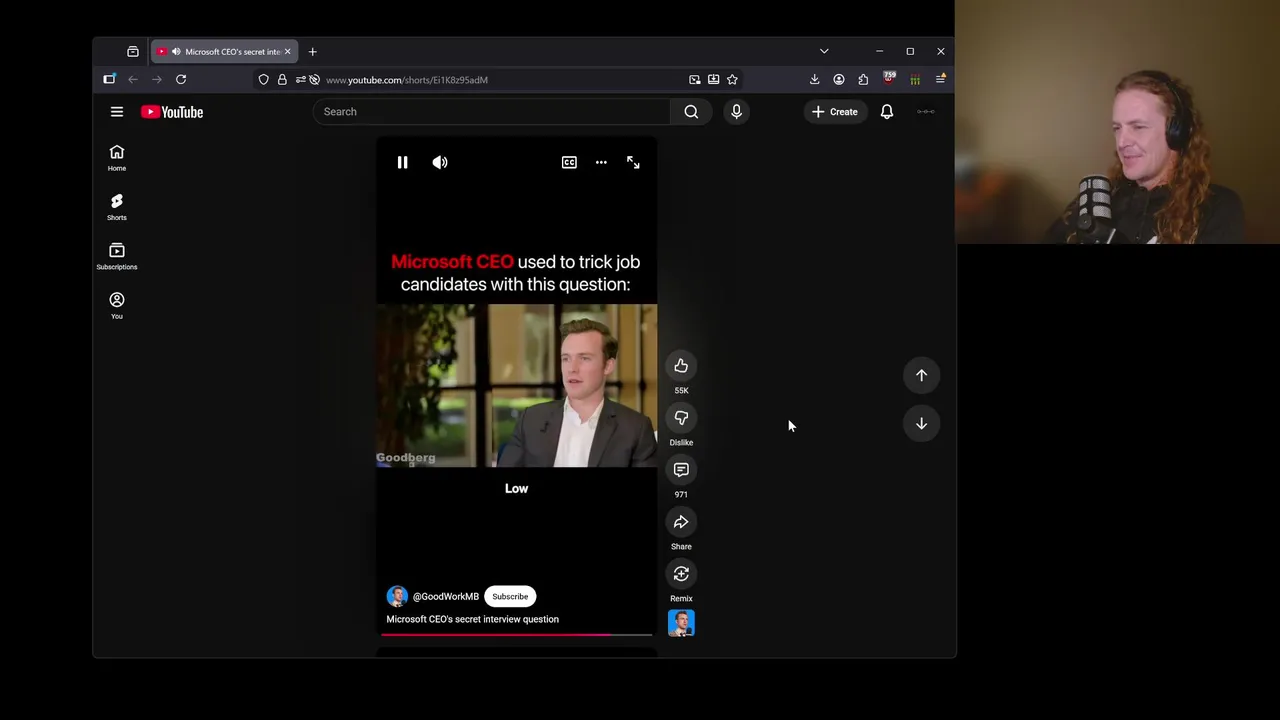Click the address bar URL youtube.com/shorts

tap(407, 80)
